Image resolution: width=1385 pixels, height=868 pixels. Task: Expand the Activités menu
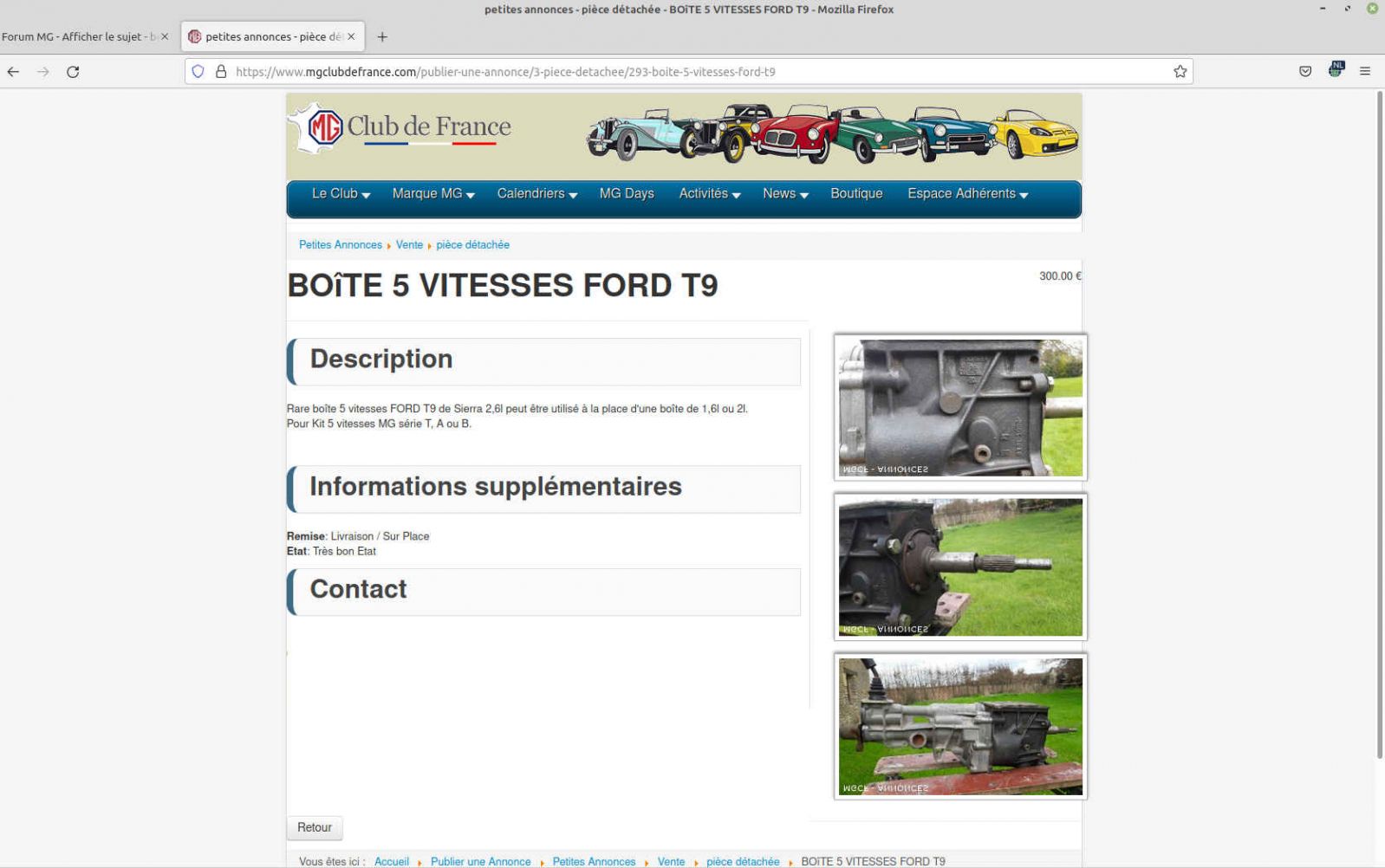tap(709, 194)
